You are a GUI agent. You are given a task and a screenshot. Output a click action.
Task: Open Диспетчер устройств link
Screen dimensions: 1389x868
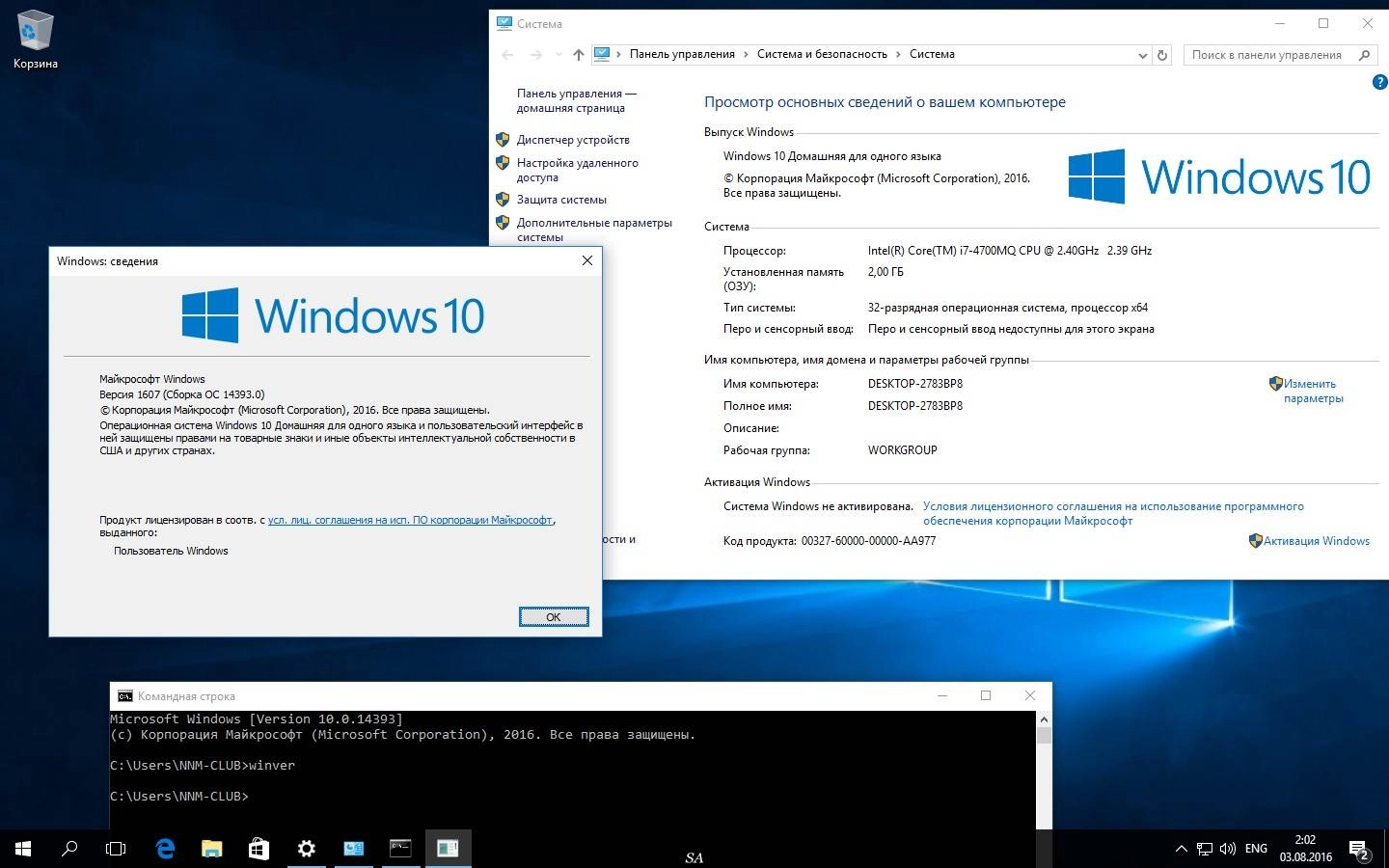point(573,140)
